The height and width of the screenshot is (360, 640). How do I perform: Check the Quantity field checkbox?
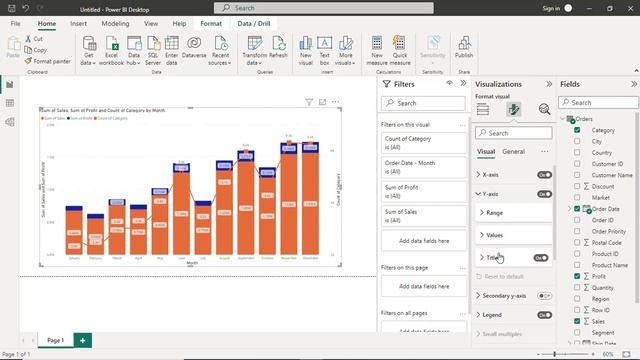coord(577,287)
